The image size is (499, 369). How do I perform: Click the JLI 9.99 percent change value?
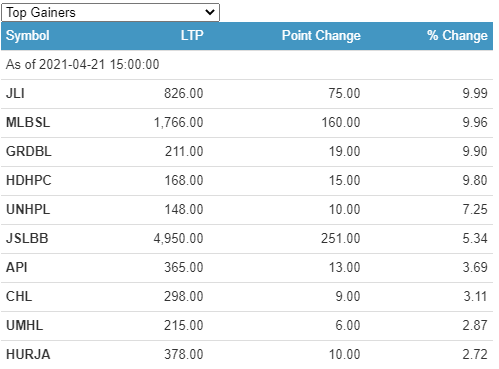475,94
